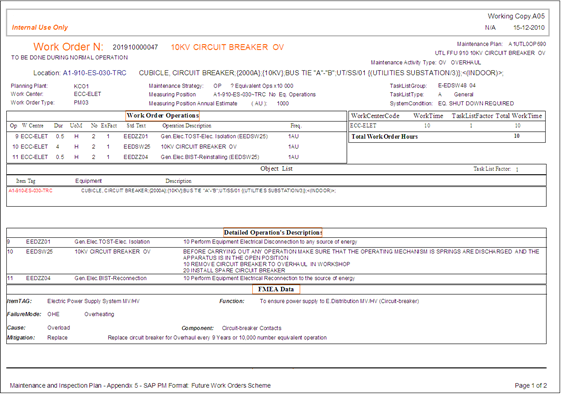Select the WorkCenterCode column header

(375, 116)
